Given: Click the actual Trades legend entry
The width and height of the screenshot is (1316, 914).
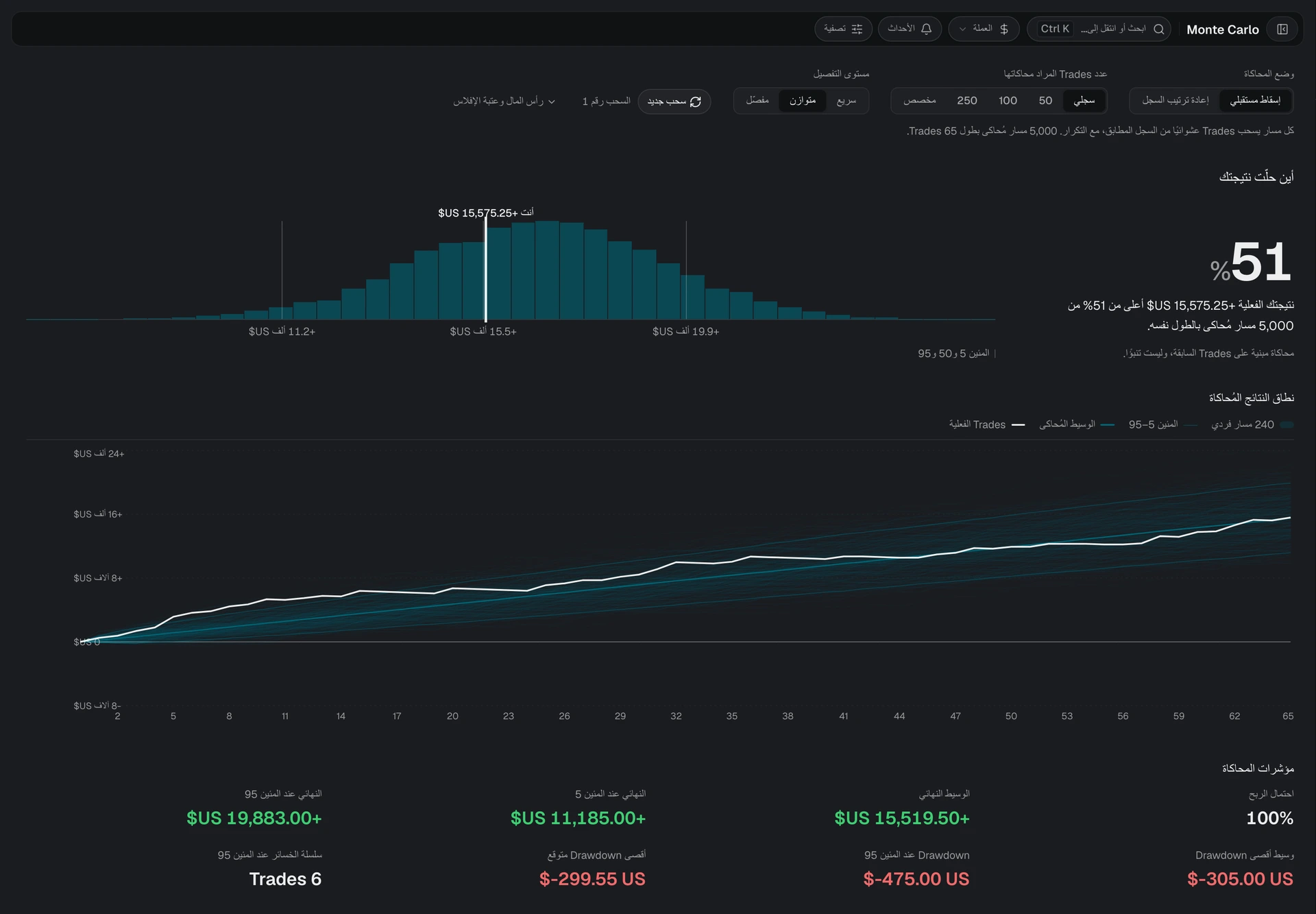Looking at the screenshot, I should coord(987,425).
